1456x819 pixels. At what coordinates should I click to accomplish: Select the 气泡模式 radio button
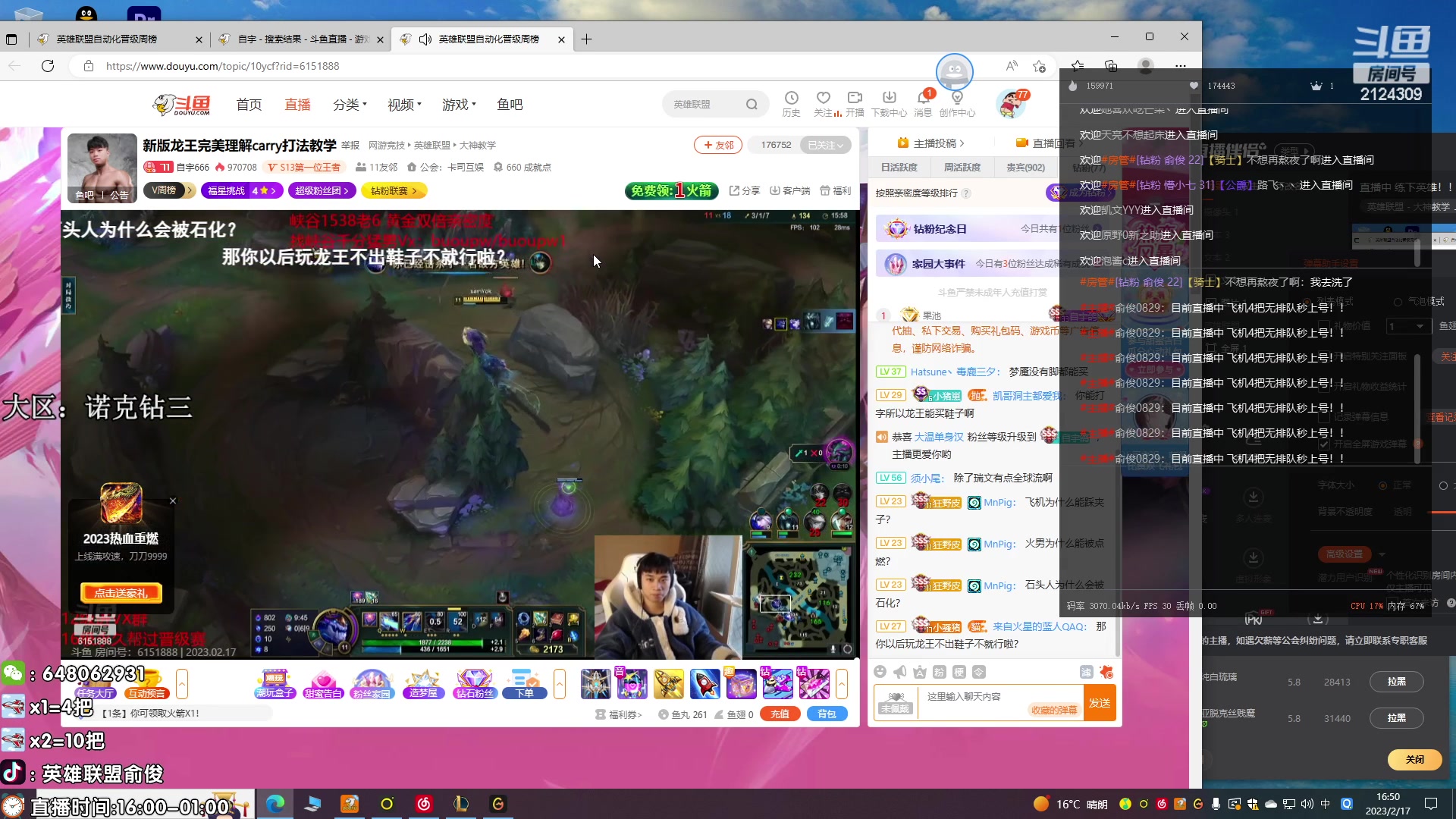coord(1398,302)
